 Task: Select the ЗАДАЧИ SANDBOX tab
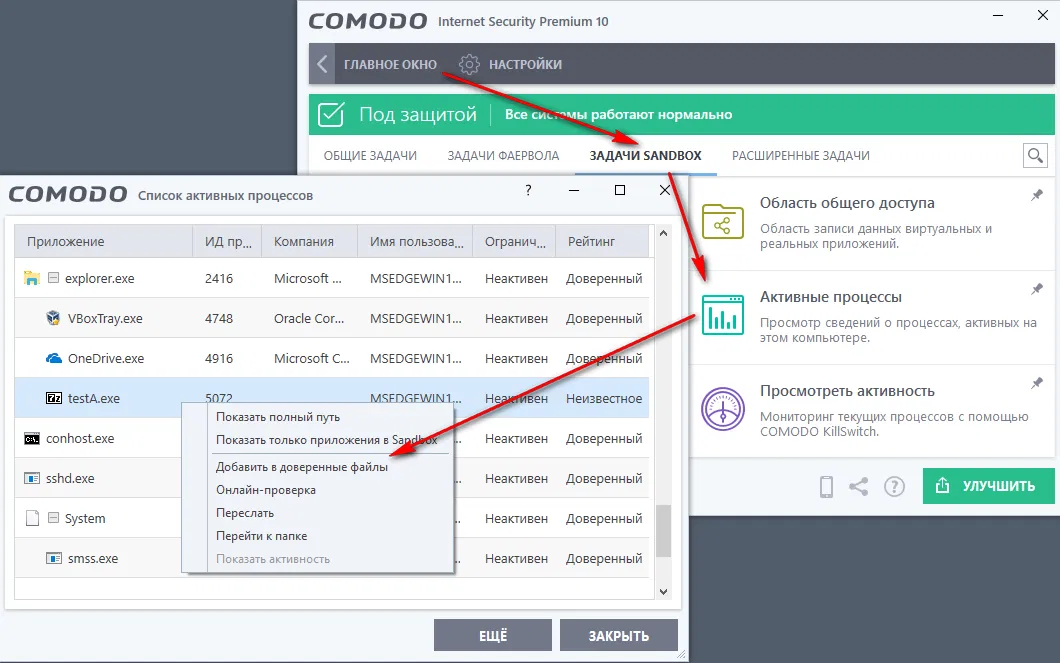(645, 155)
